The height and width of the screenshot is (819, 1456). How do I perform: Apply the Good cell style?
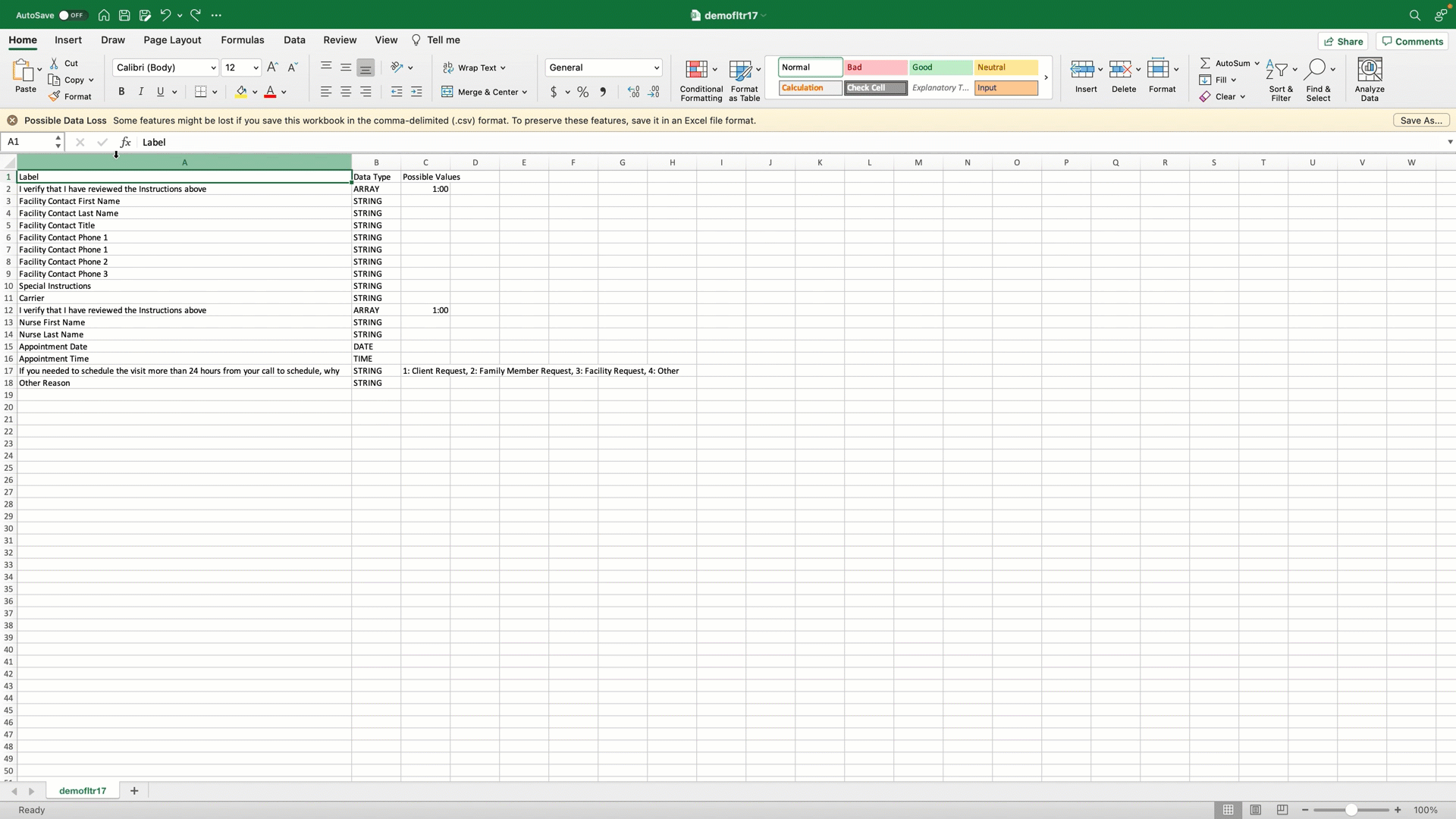coord(941,67)
